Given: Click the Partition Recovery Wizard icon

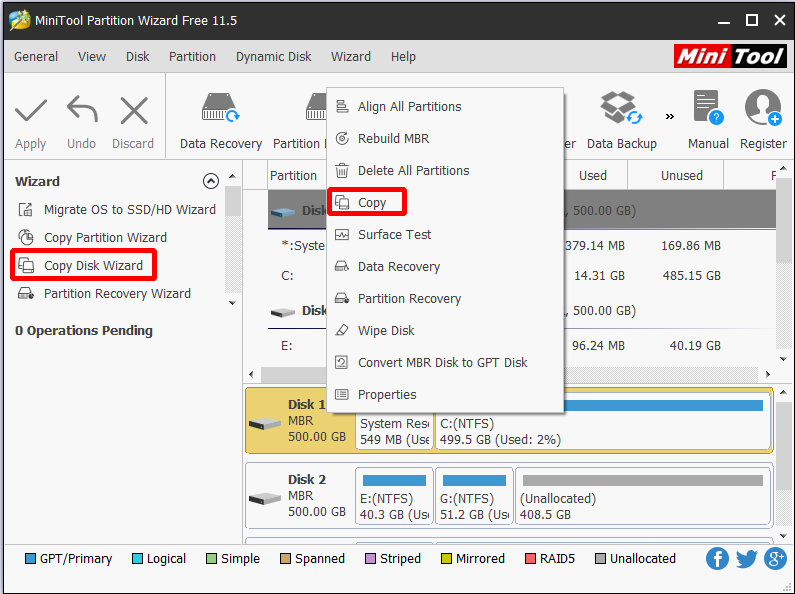Looking at the screenshot, I should [x=26, y=293].
